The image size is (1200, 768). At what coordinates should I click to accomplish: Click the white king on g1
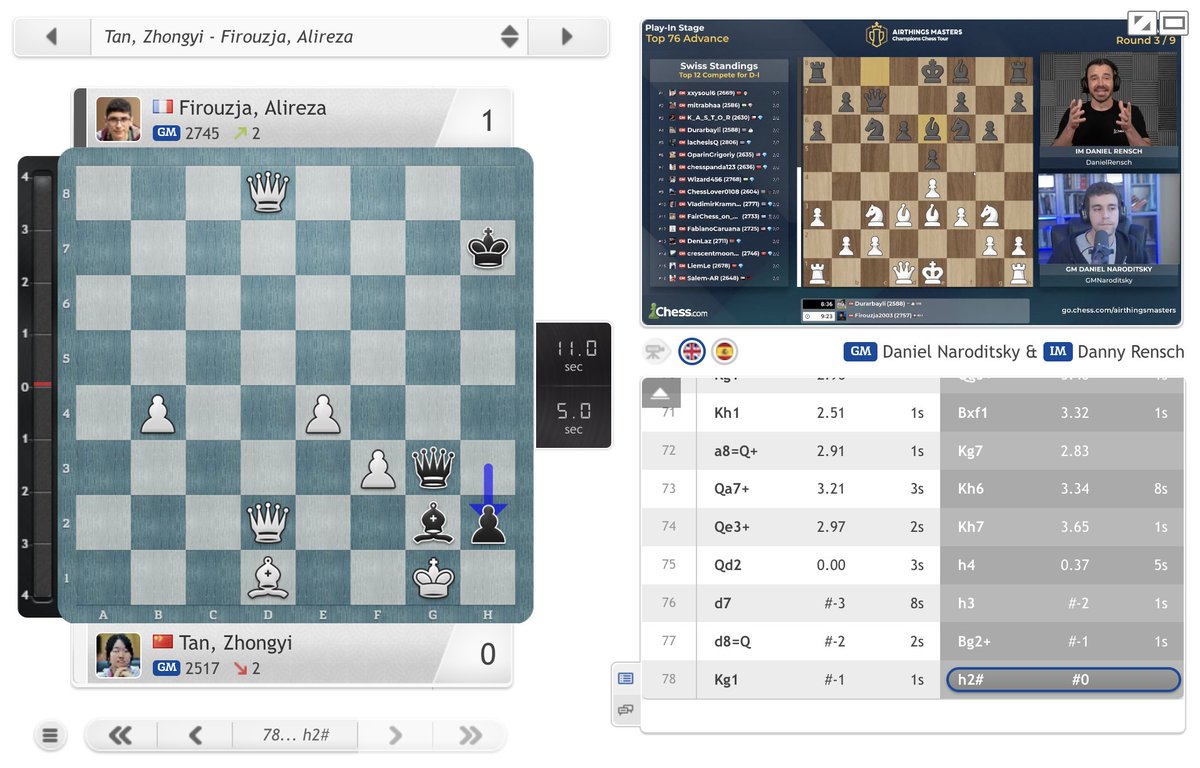click(433, 578)
